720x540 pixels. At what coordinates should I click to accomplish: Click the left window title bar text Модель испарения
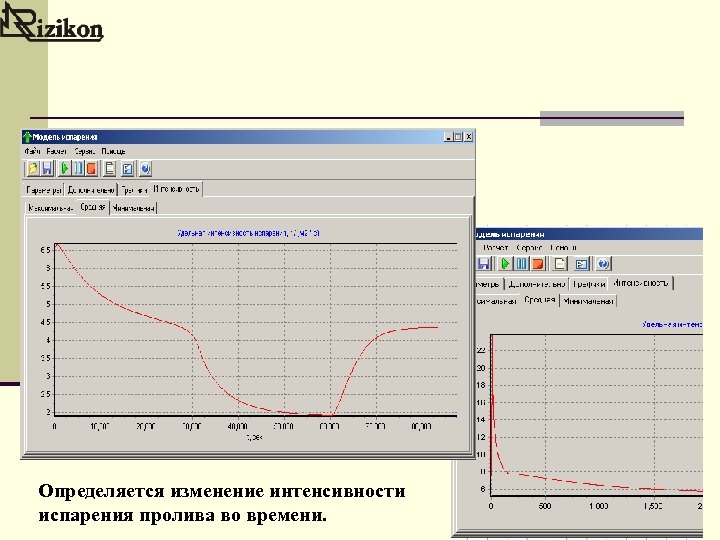click(x=65, y=137)
